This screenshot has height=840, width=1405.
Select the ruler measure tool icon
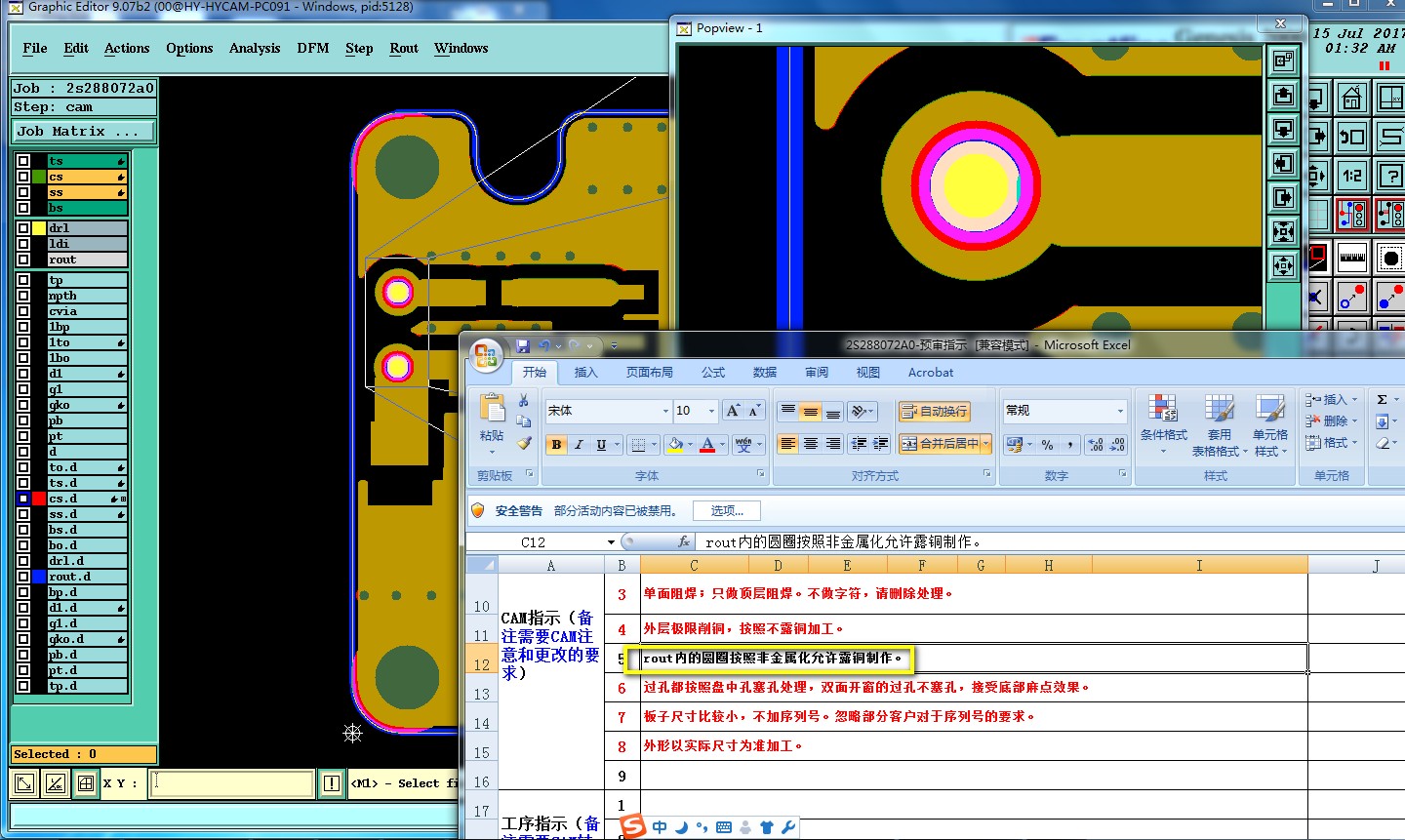tap(1352, 259)
